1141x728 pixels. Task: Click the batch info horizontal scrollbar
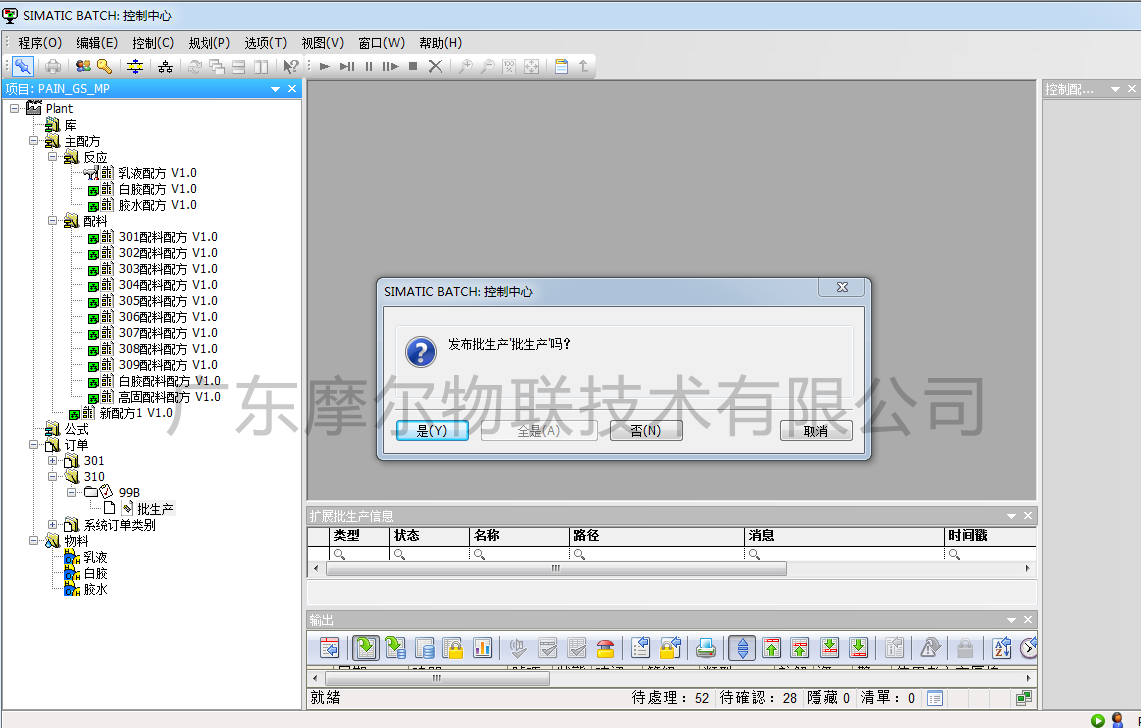pos(557,569)
